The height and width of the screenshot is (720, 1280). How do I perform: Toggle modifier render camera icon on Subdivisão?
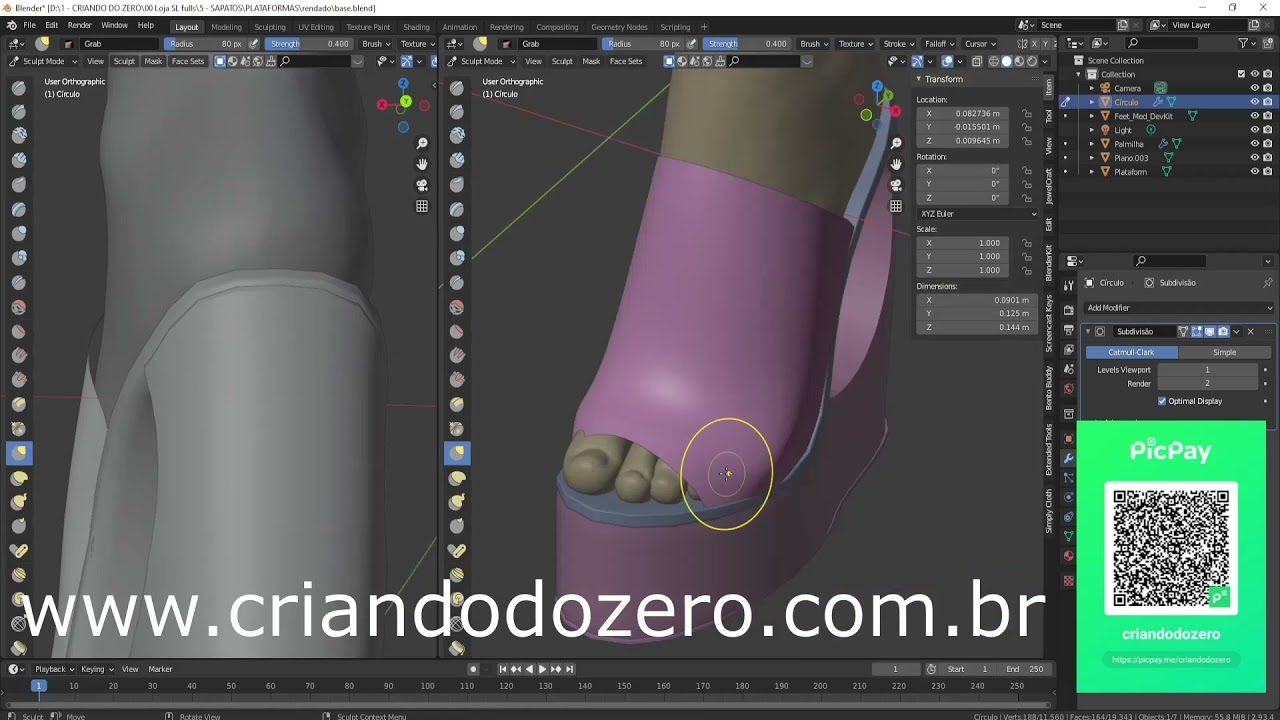[x=1222, y=332]
